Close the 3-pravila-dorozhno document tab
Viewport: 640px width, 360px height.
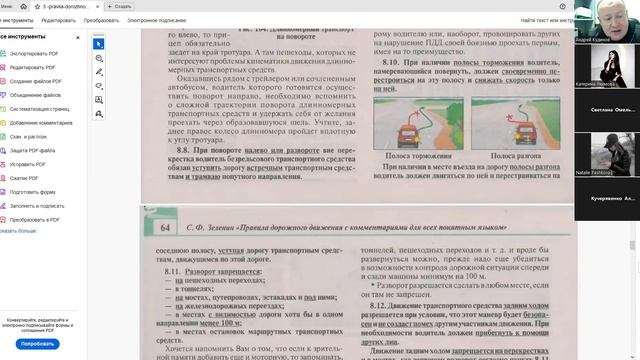(x=98, y=7)
